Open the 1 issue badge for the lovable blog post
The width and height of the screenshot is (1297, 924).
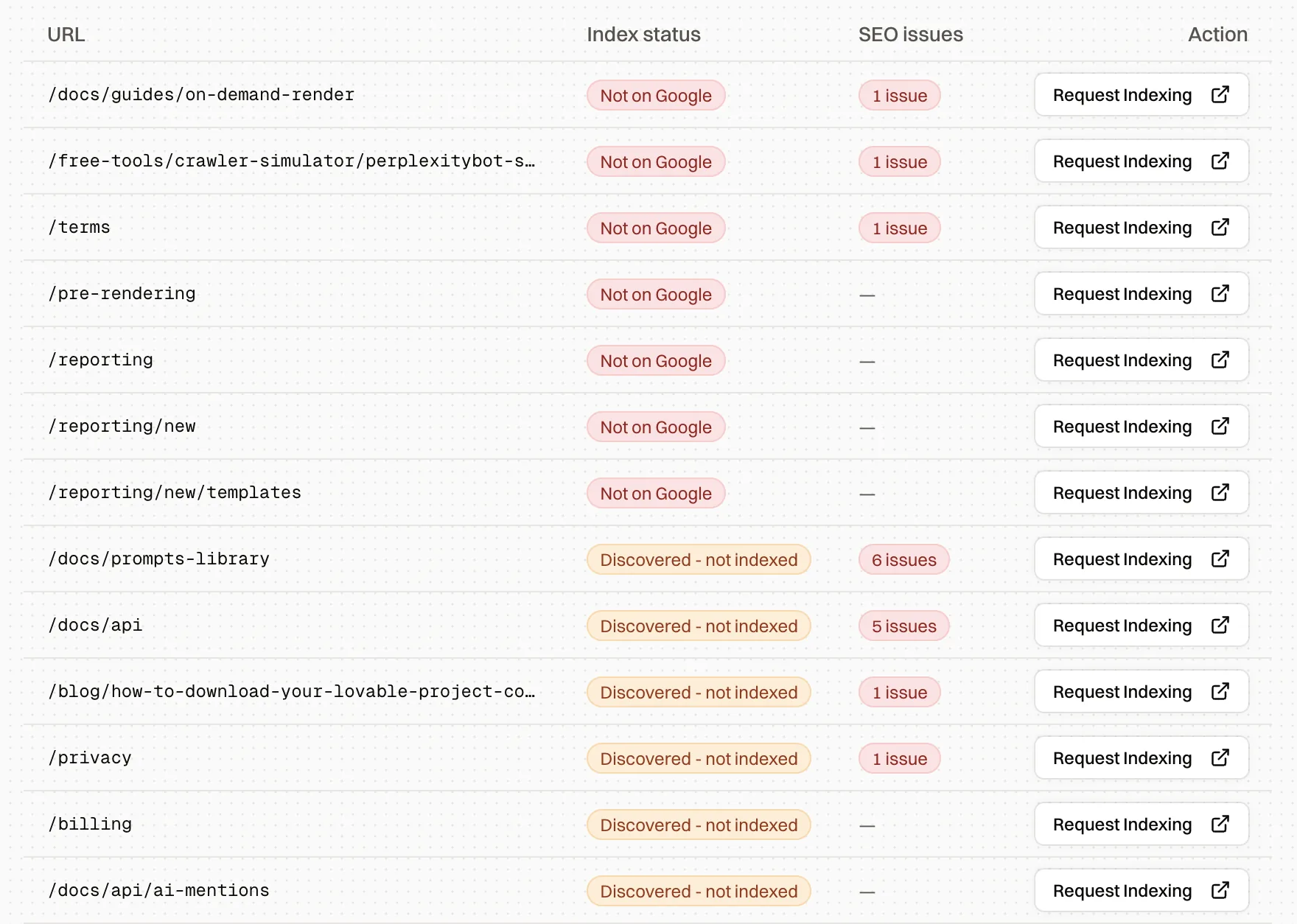pos(900,693)
